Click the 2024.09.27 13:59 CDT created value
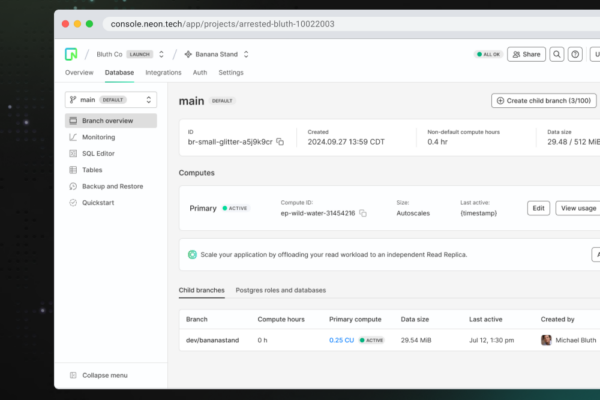Viewport: 600px width, 400px height. tap(346, 142)
